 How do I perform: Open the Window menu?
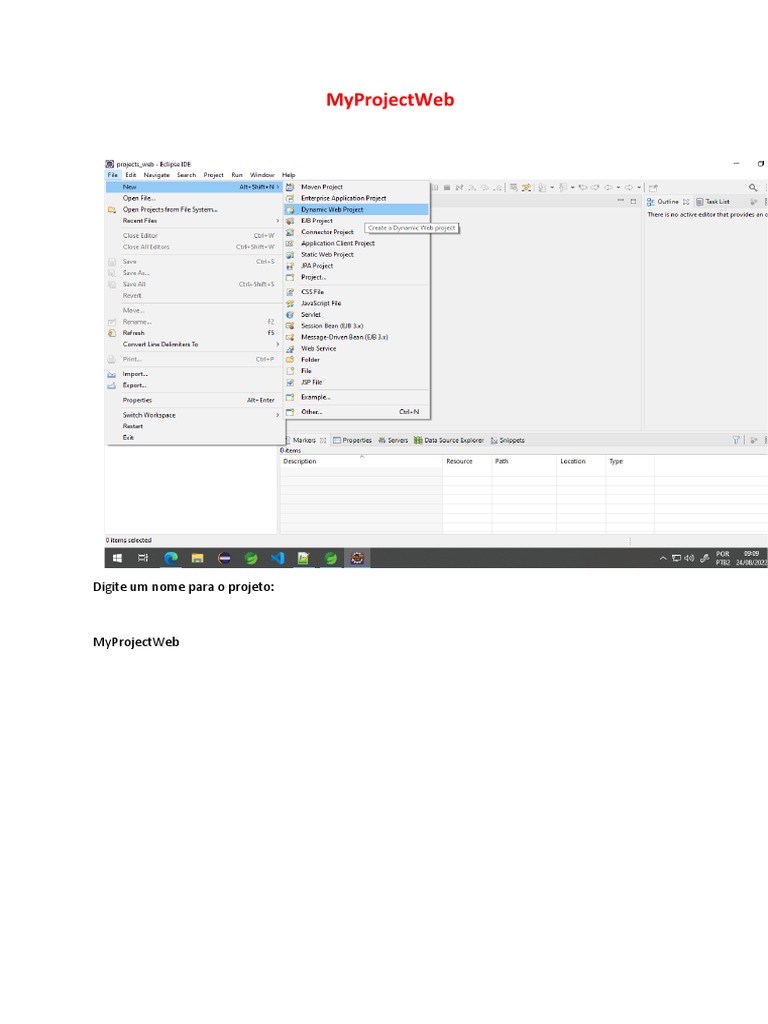(x=263, y=175)
